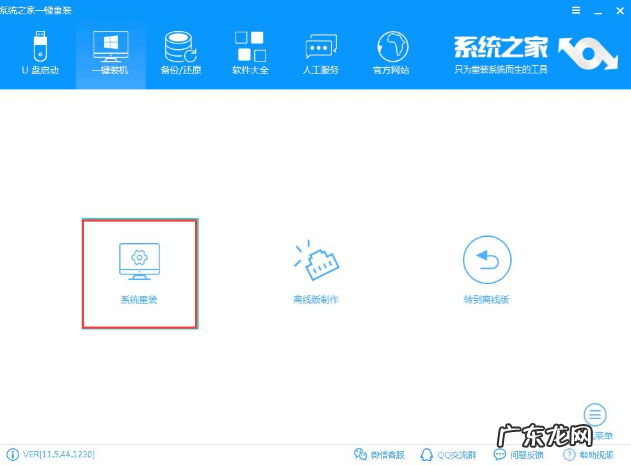This screenshot has width=631, height=465.
Task: Open the U盘启动 USB boot tab
Action: pyautogui.click(x=40, y=53)
